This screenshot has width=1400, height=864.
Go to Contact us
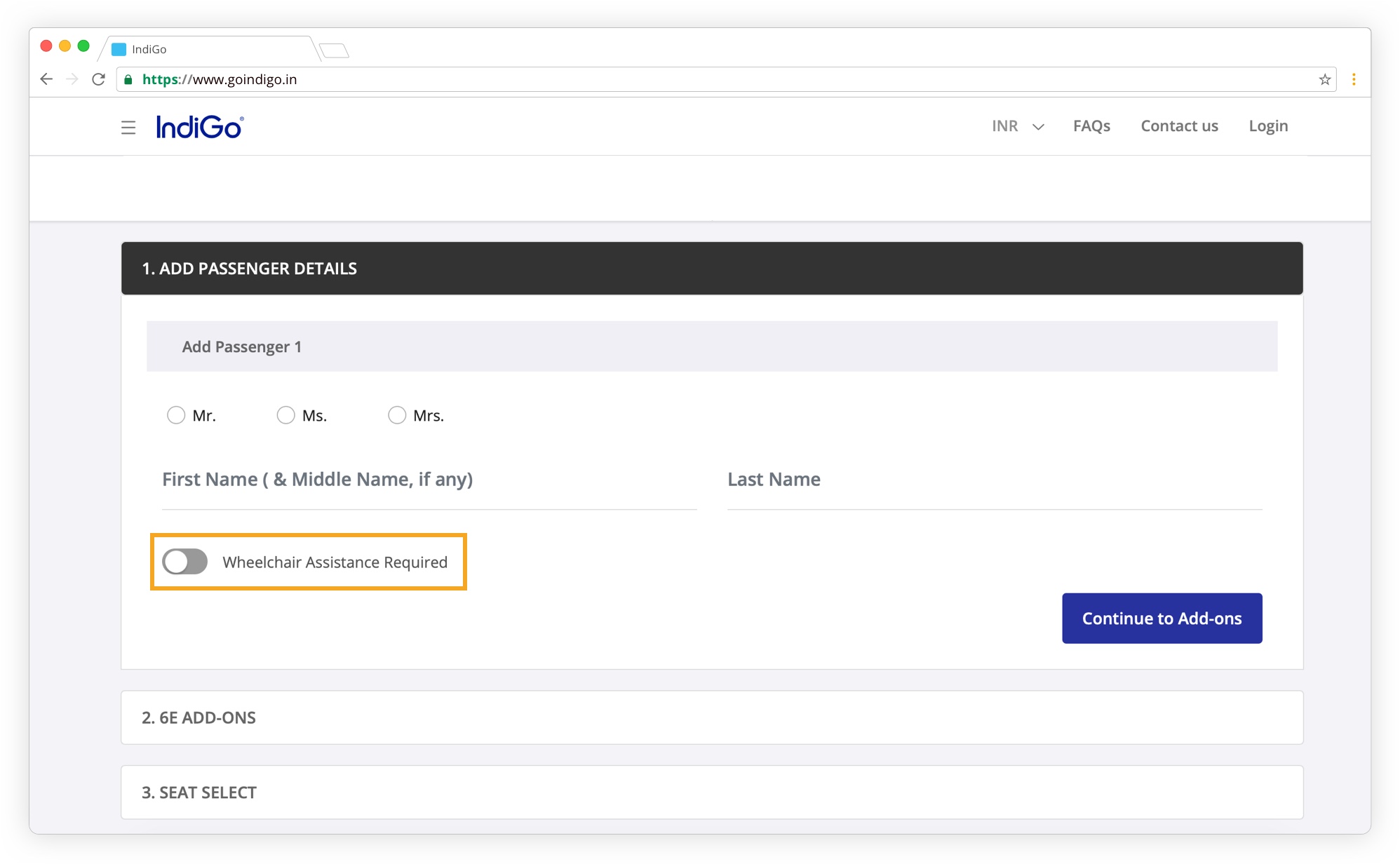click(x=1179, y=126)
